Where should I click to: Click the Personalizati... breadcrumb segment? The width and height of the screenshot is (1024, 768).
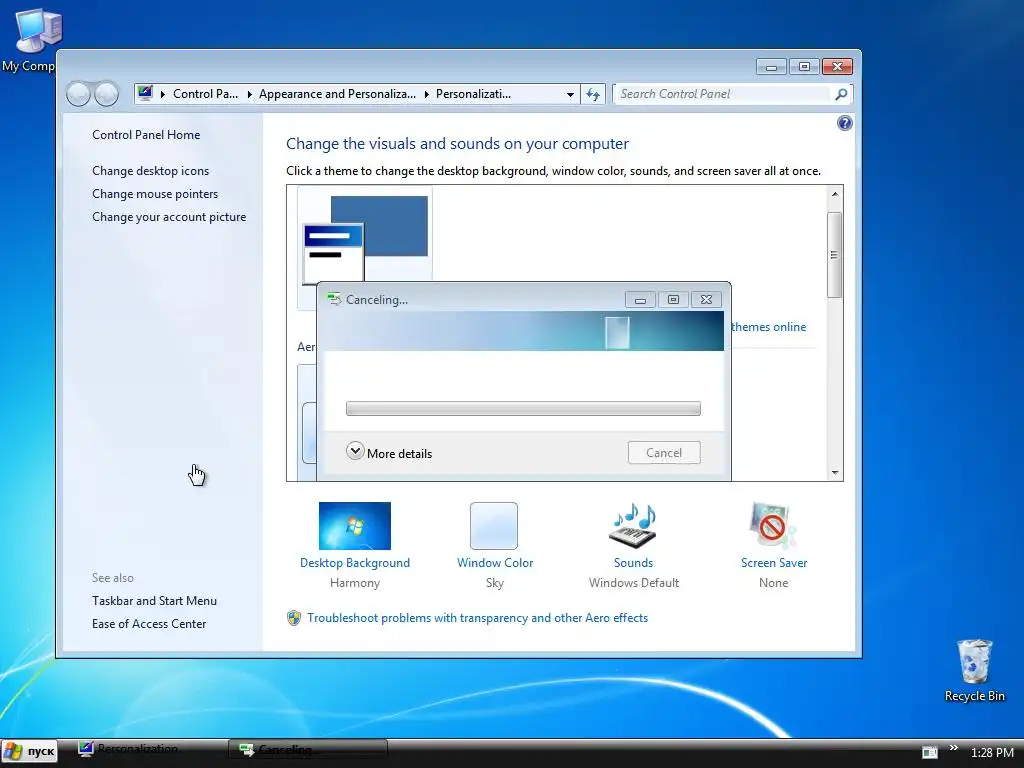473,94
